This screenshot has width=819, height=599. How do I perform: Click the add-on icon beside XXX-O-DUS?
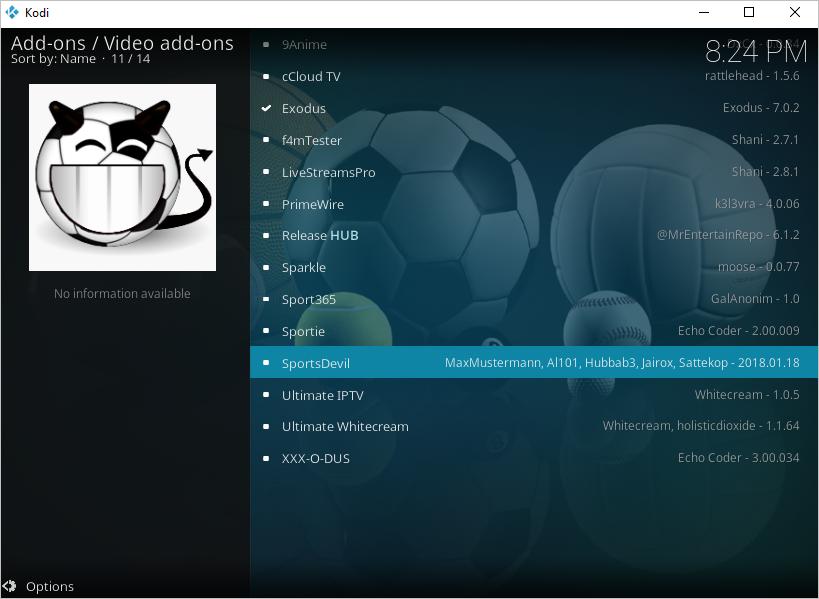coord(265,458)
